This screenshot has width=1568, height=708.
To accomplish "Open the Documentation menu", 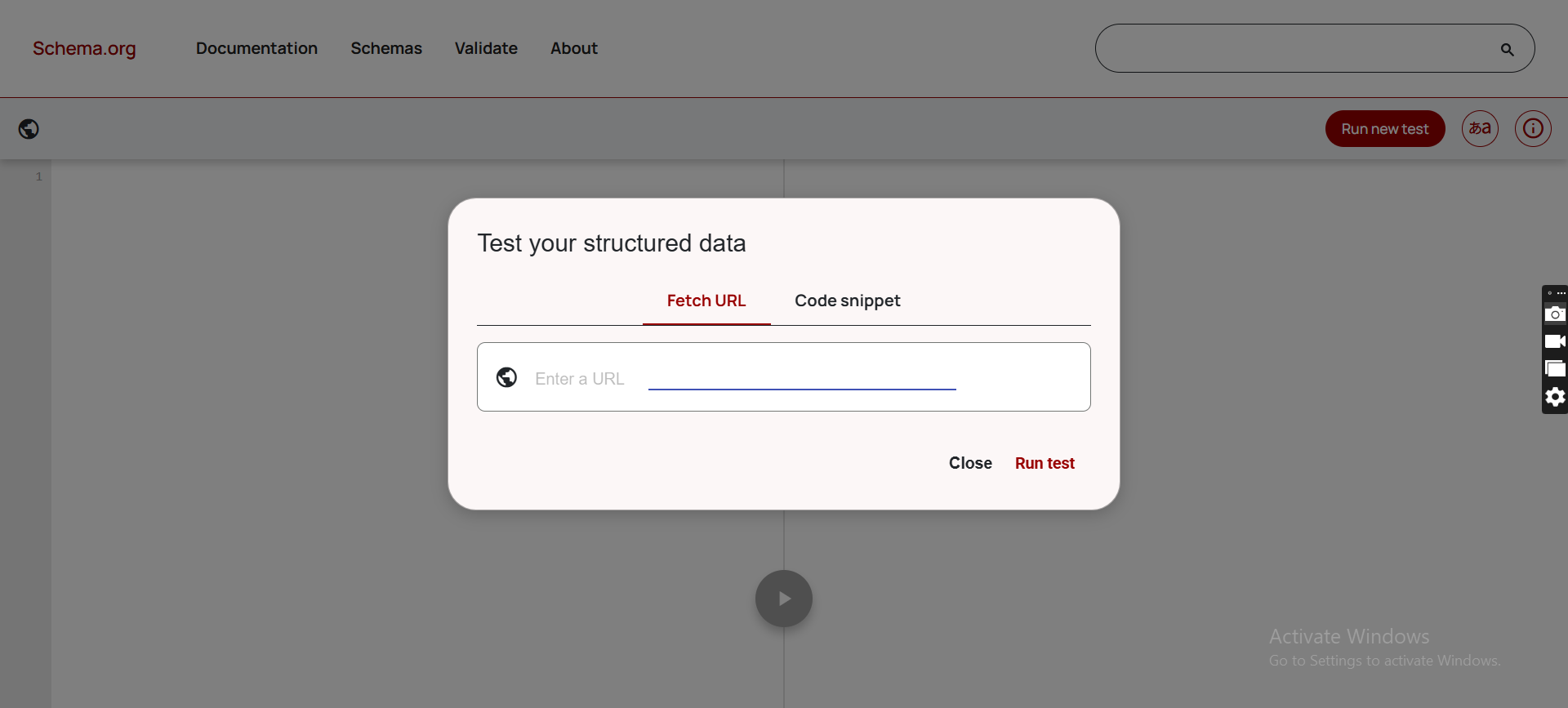I will click(x=256, y=48).
